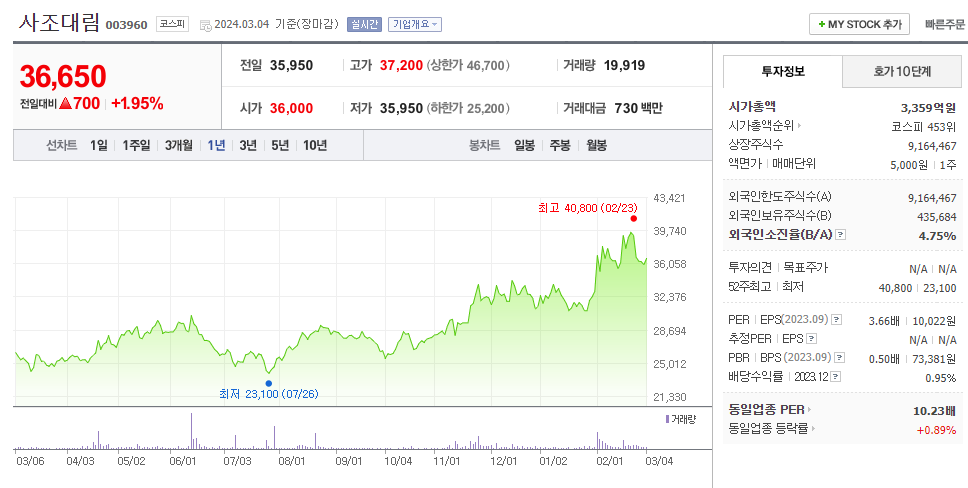The height and width of the screenshot is (488, 968).
Task: Click the 상장주식수 label
Action: (x=756, y=145)
